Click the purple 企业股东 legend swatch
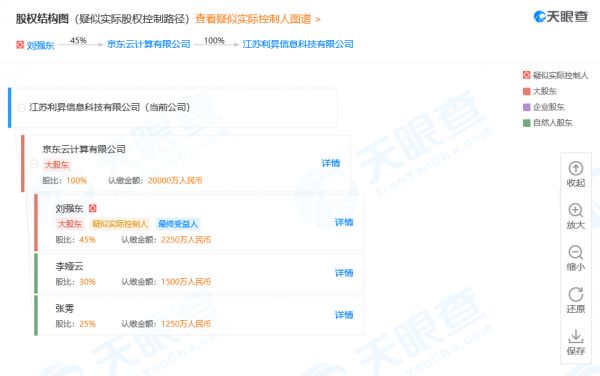Screen dimensions: 600x376 [527, 107]
